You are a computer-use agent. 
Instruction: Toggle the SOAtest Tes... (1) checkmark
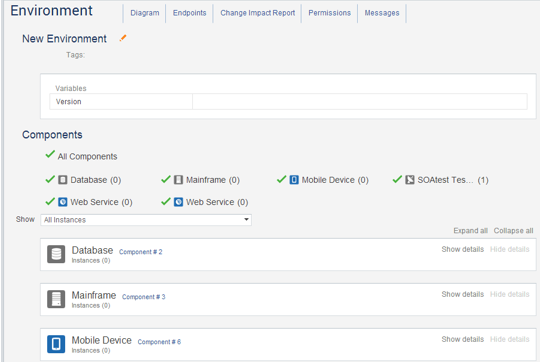(x=397, y=179)
